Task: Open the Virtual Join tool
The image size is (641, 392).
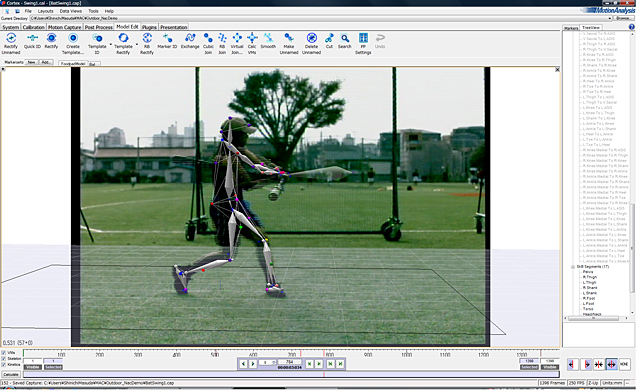Action: [x=237, y=38]
